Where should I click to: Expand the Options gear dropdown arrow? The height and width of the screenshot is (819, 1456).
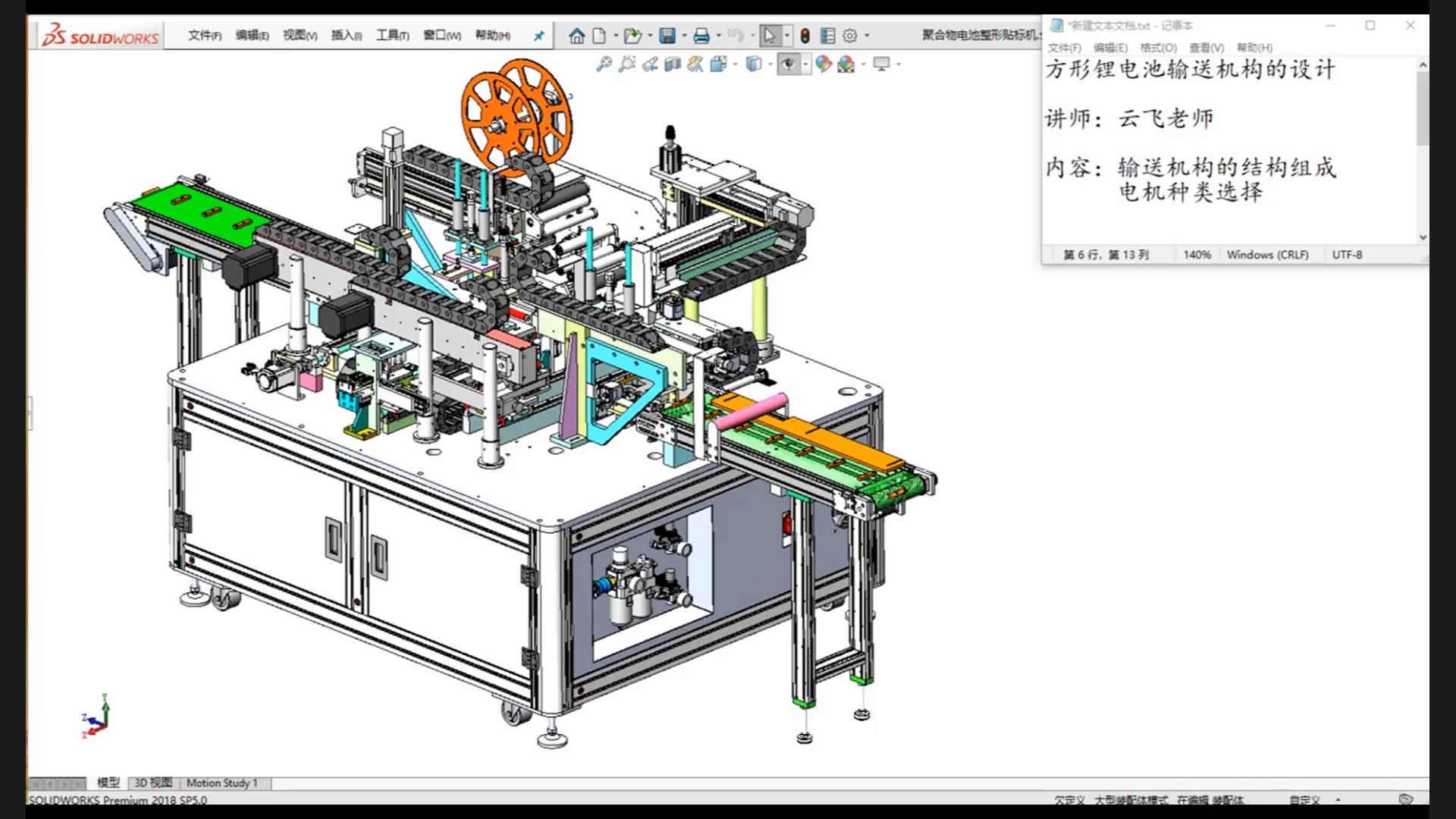point(867,36)
